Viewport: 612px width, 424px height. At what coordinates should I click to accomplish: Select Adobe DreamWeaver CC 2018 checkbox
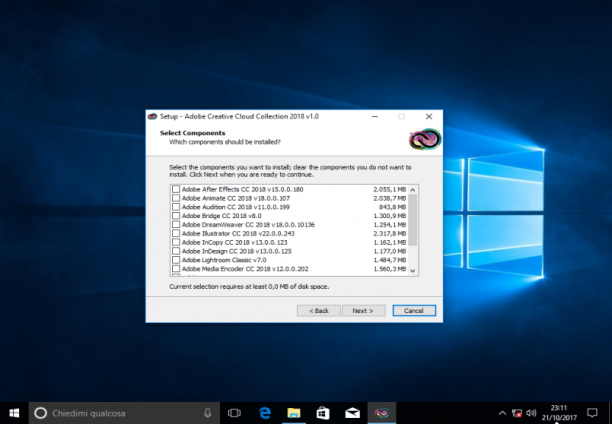tap(176, 225)
